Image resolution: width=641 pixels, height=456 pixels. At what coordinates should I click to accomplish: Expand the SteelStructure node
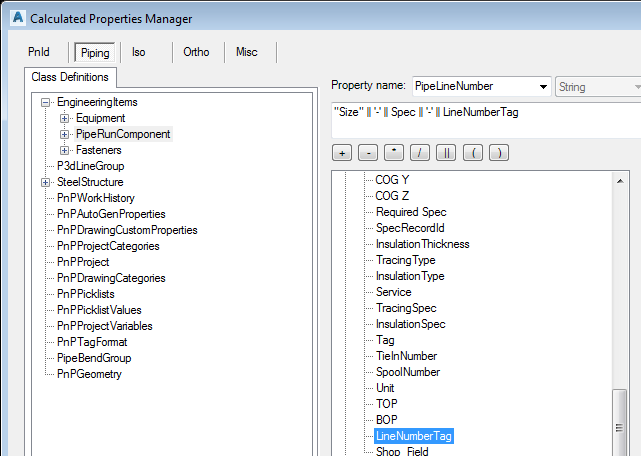pyautogui.click(x=46, y=182)
